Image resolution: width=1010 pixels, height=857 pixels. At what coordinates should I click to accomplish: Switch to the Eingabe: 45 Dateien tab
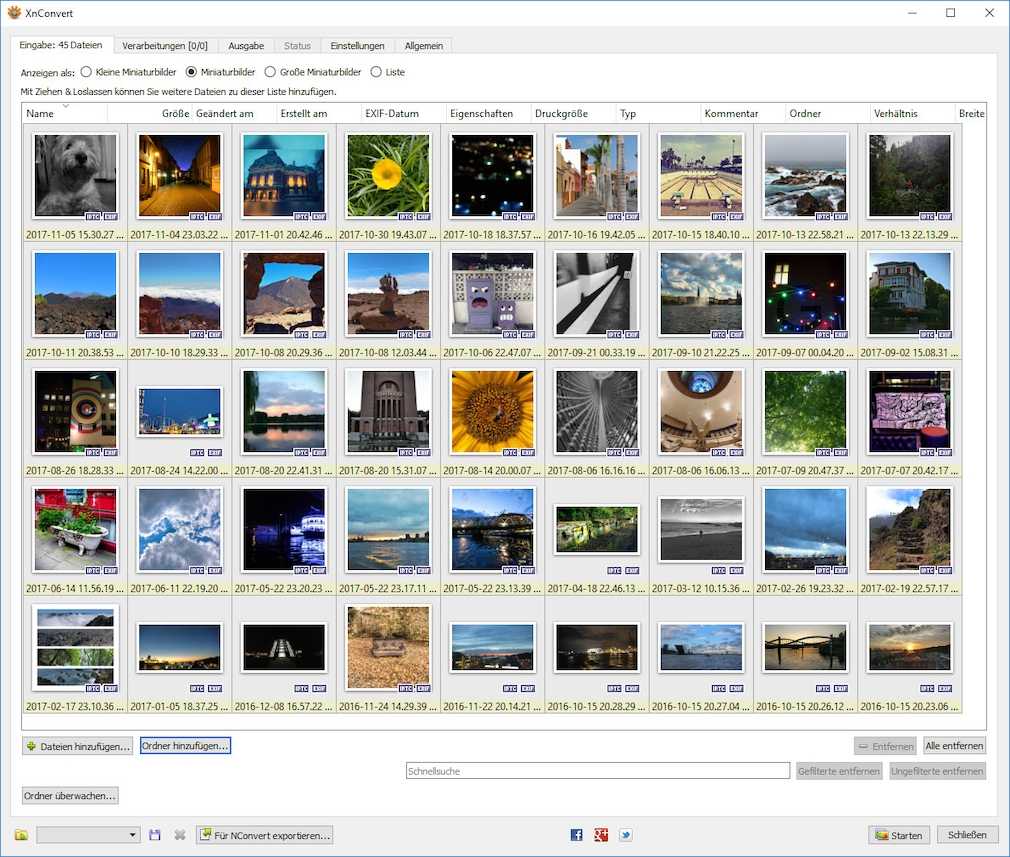point(61,45)
